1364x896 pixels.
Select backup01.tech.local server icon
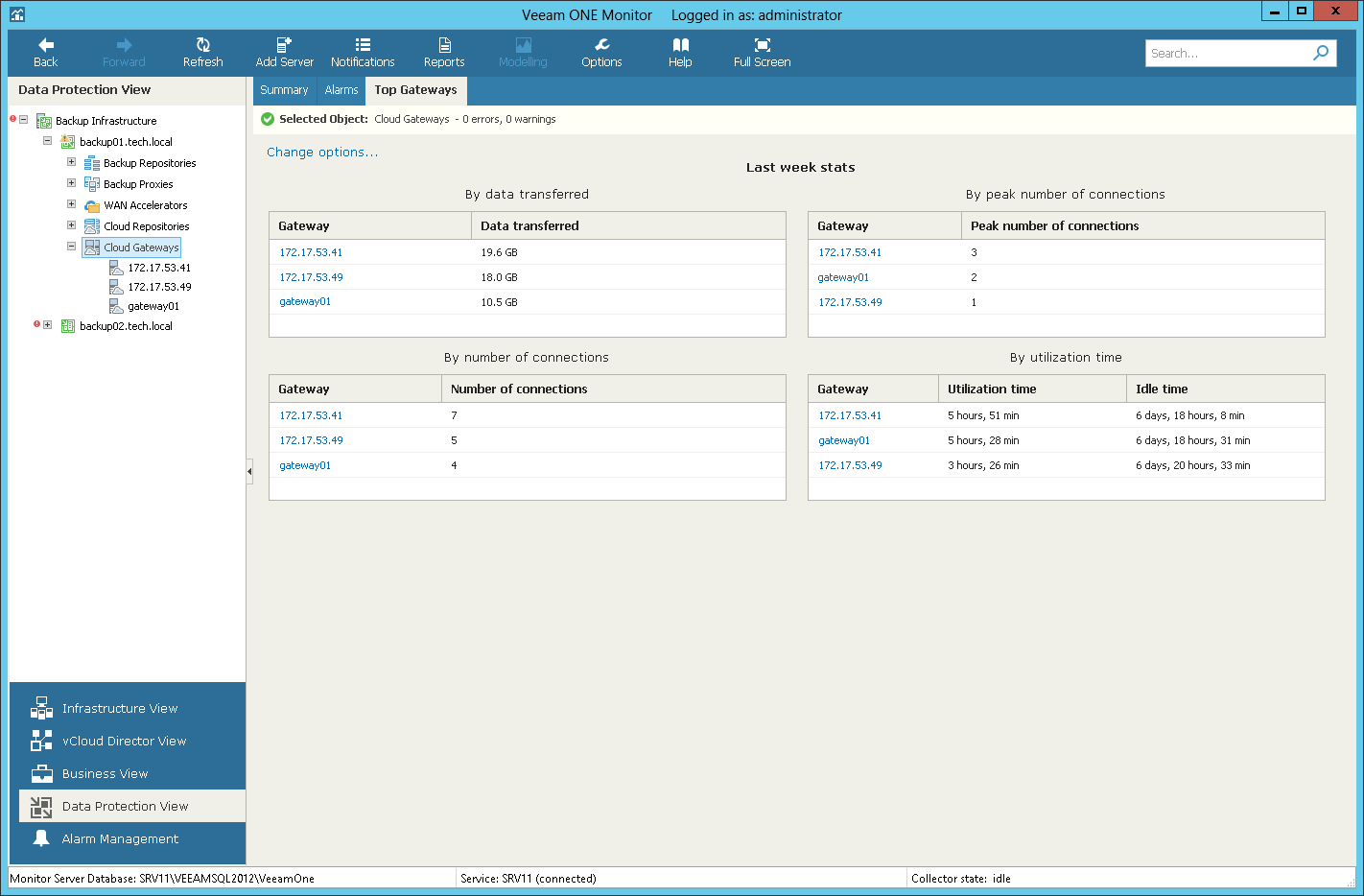tap(68, 142)
